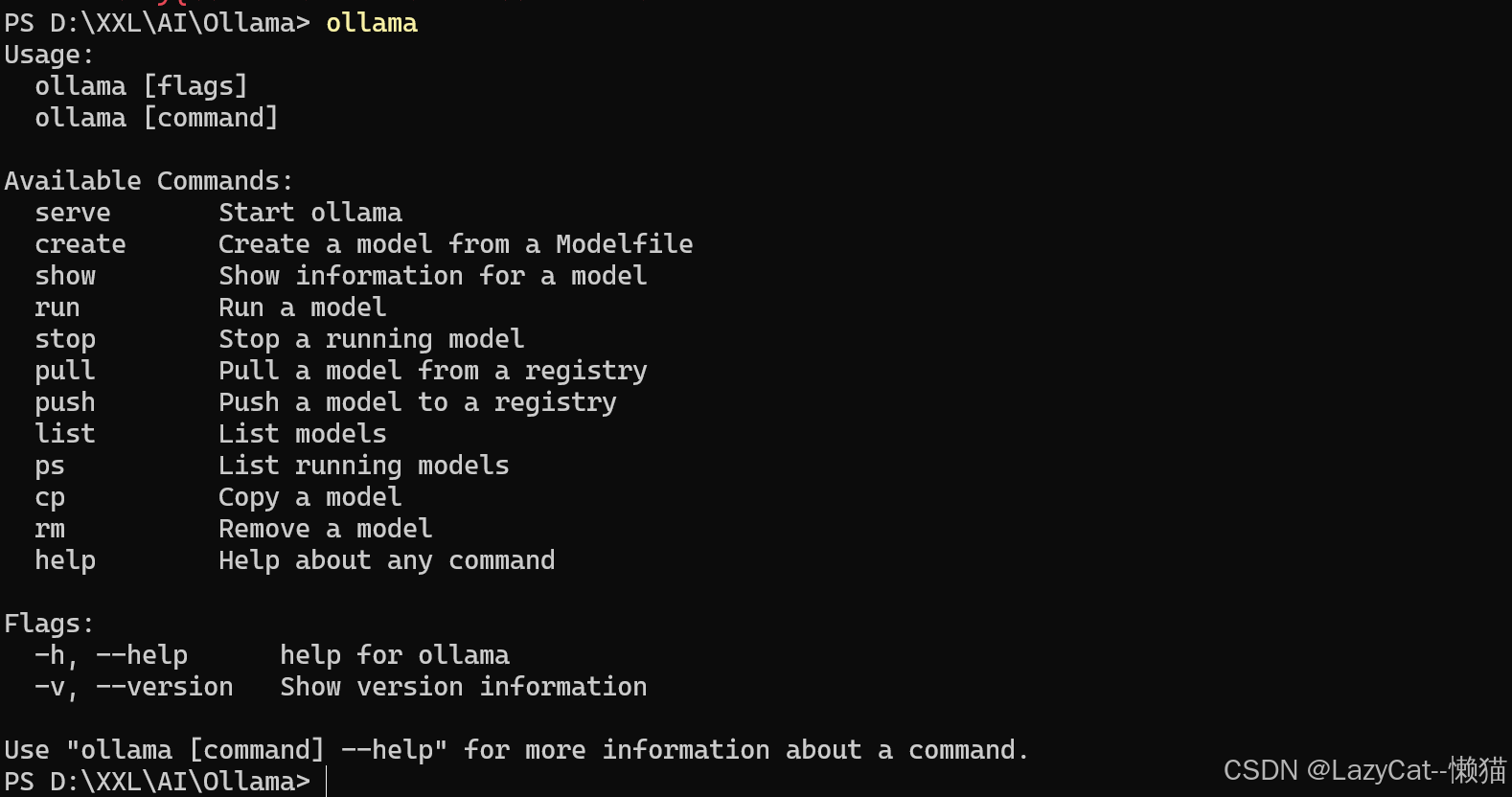Click the 'rm' command name
1512x797 pixels.
pyautogui.click(x=50, y=529)
